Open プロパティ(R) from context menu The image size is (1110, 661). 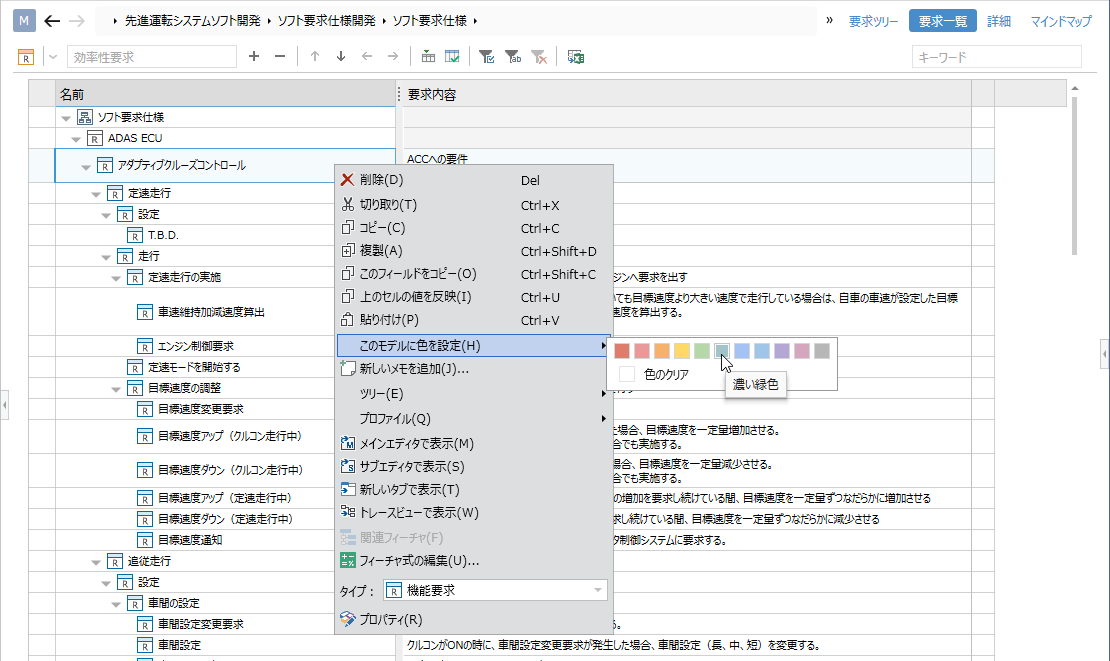[x=474, y=619]
